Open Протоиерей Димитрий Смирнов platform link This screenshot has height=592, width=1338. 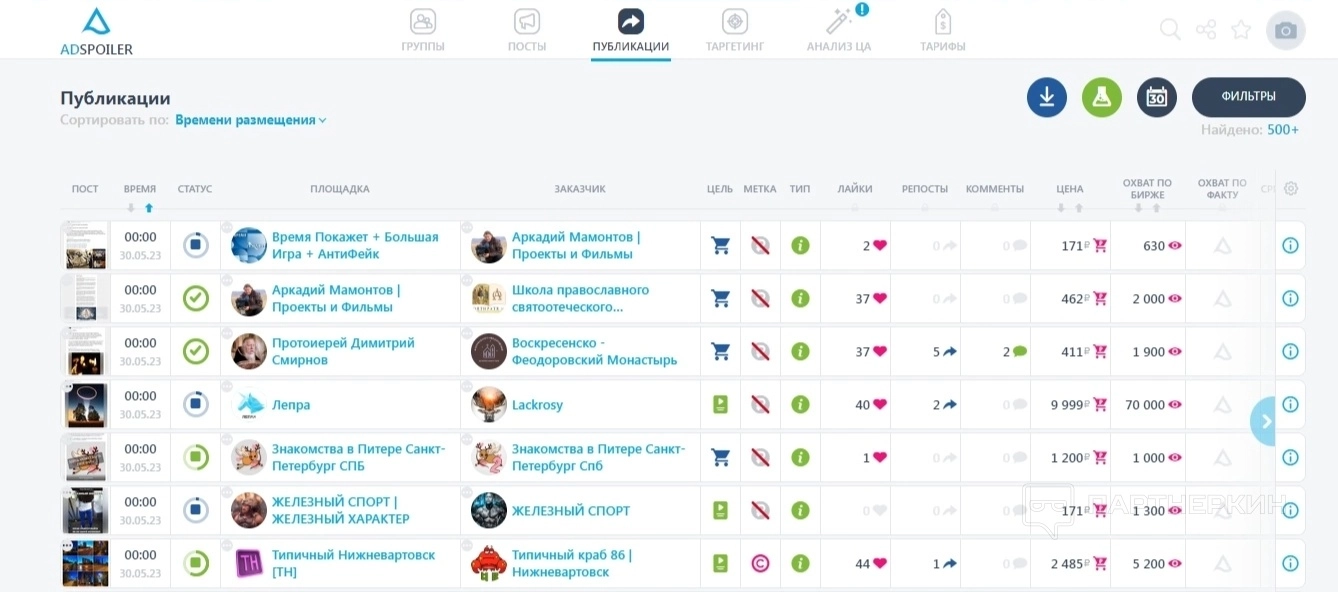click(x=343, y=351)
